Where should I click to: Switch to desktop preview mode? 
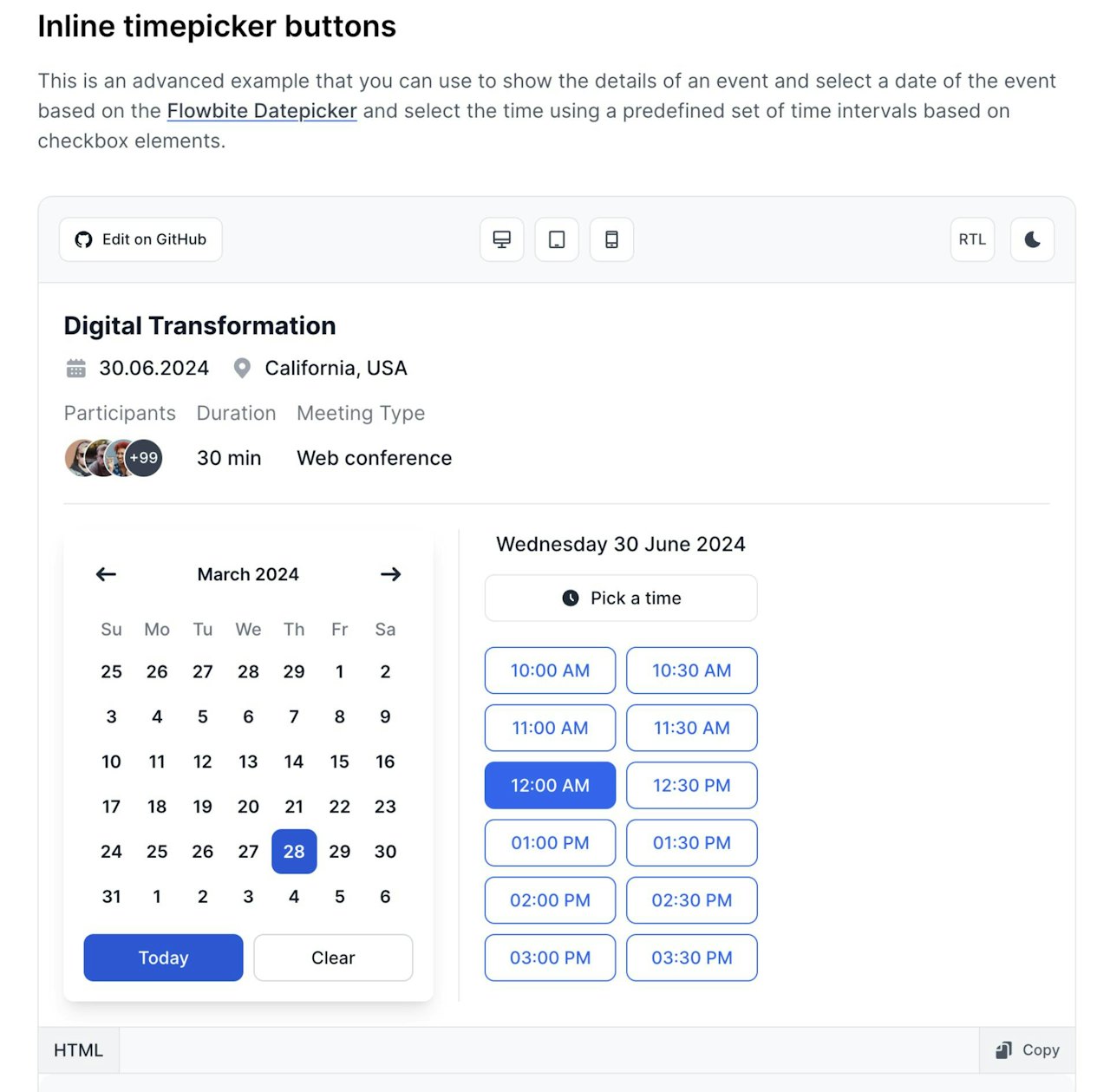point(501,239)
